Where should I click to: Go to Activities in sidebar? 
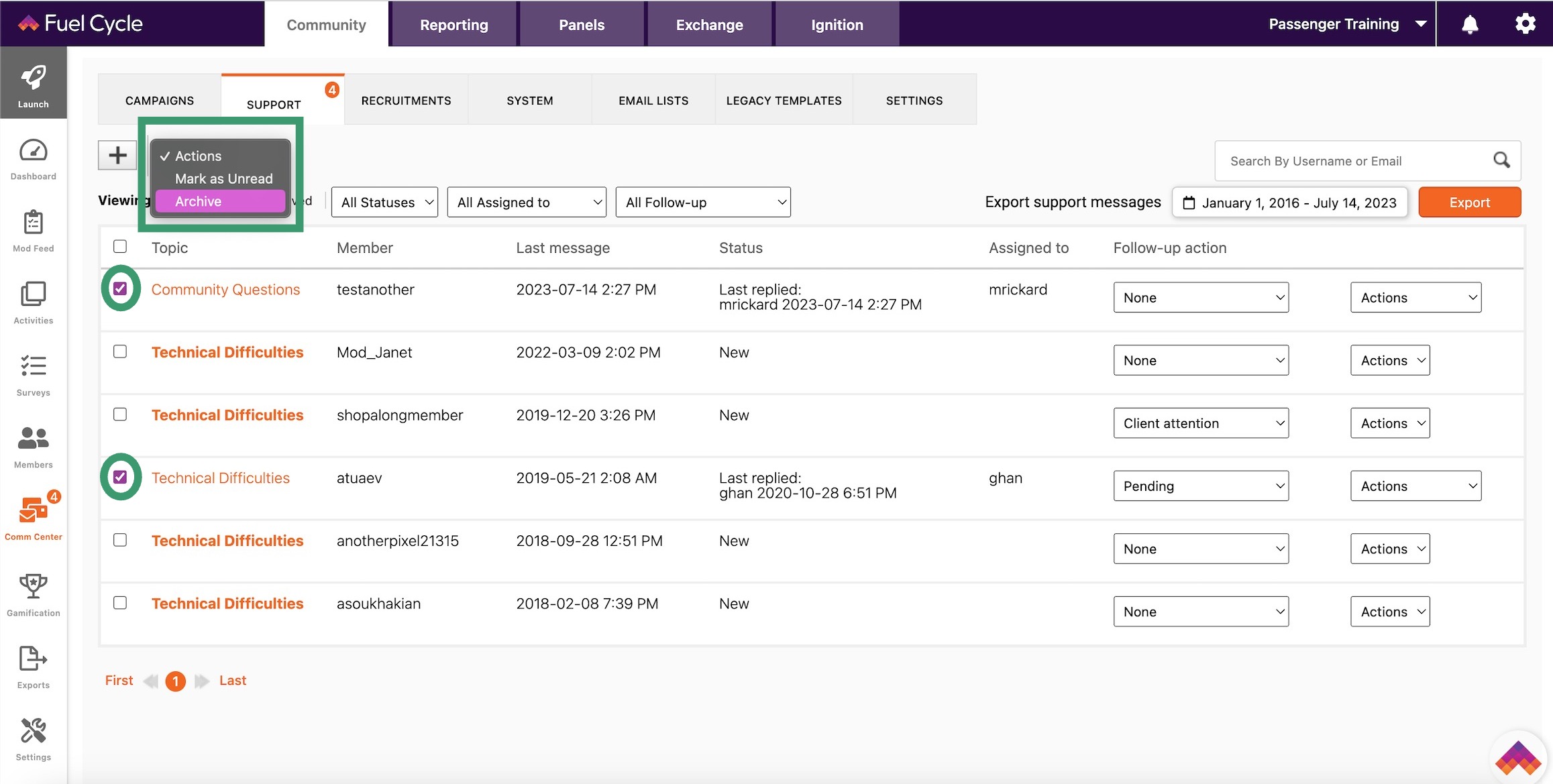click(x=33, y=303)
